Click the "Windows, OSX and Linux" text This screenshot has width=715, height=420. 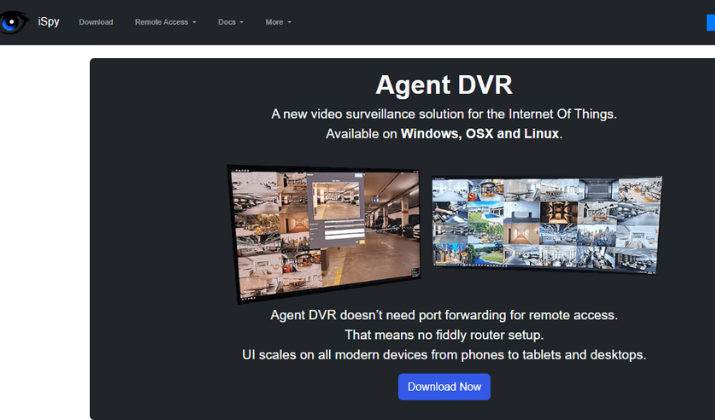[x=480, y=134]
